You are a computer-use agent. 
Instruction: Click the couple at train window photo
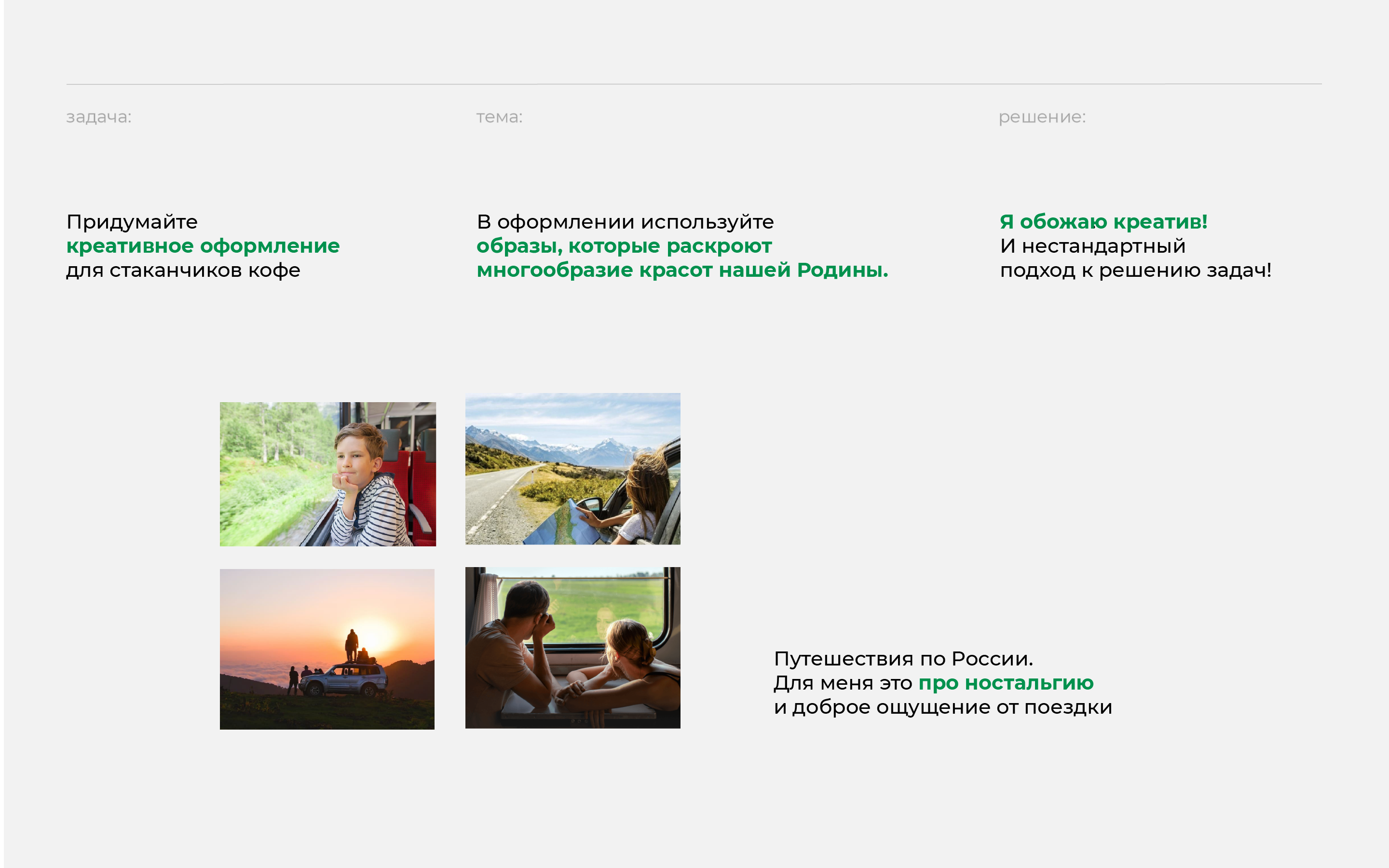coord(572,648)
